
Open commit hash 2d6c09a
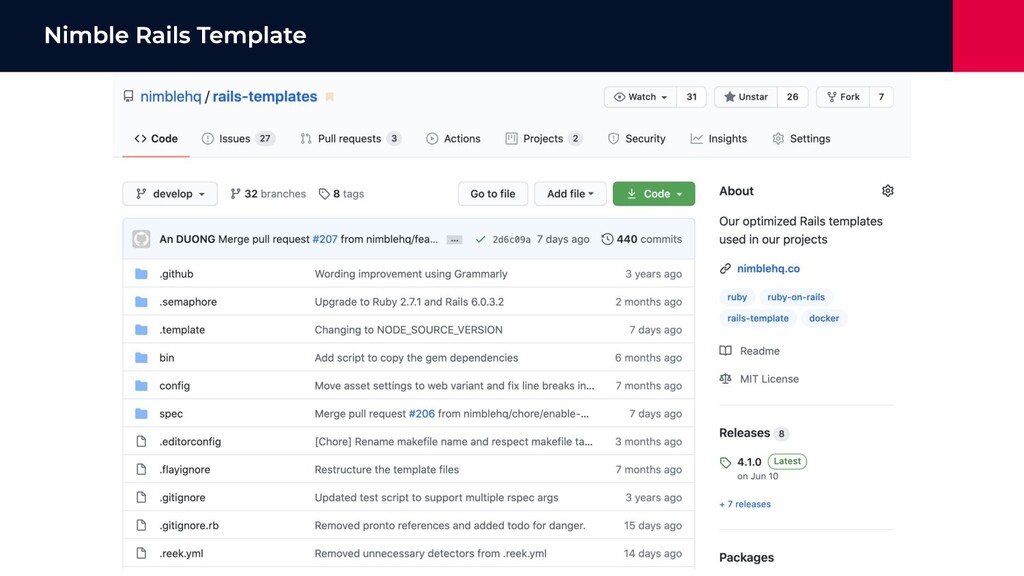511,240
